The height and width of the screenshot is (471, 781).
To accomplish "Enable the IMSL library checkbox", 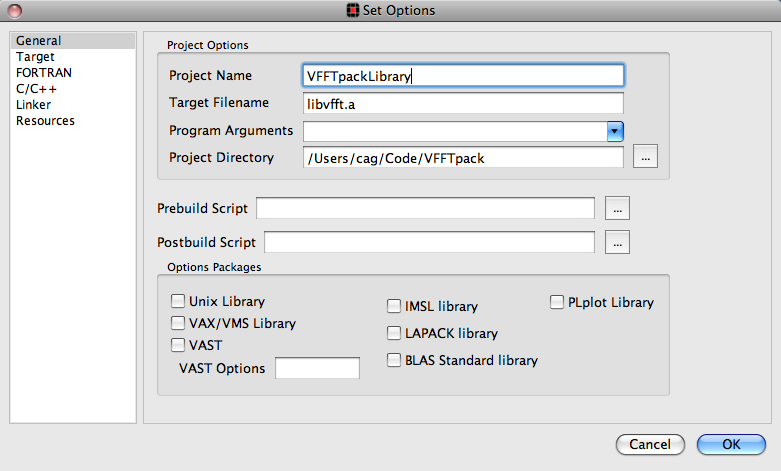I will point(393,306).
